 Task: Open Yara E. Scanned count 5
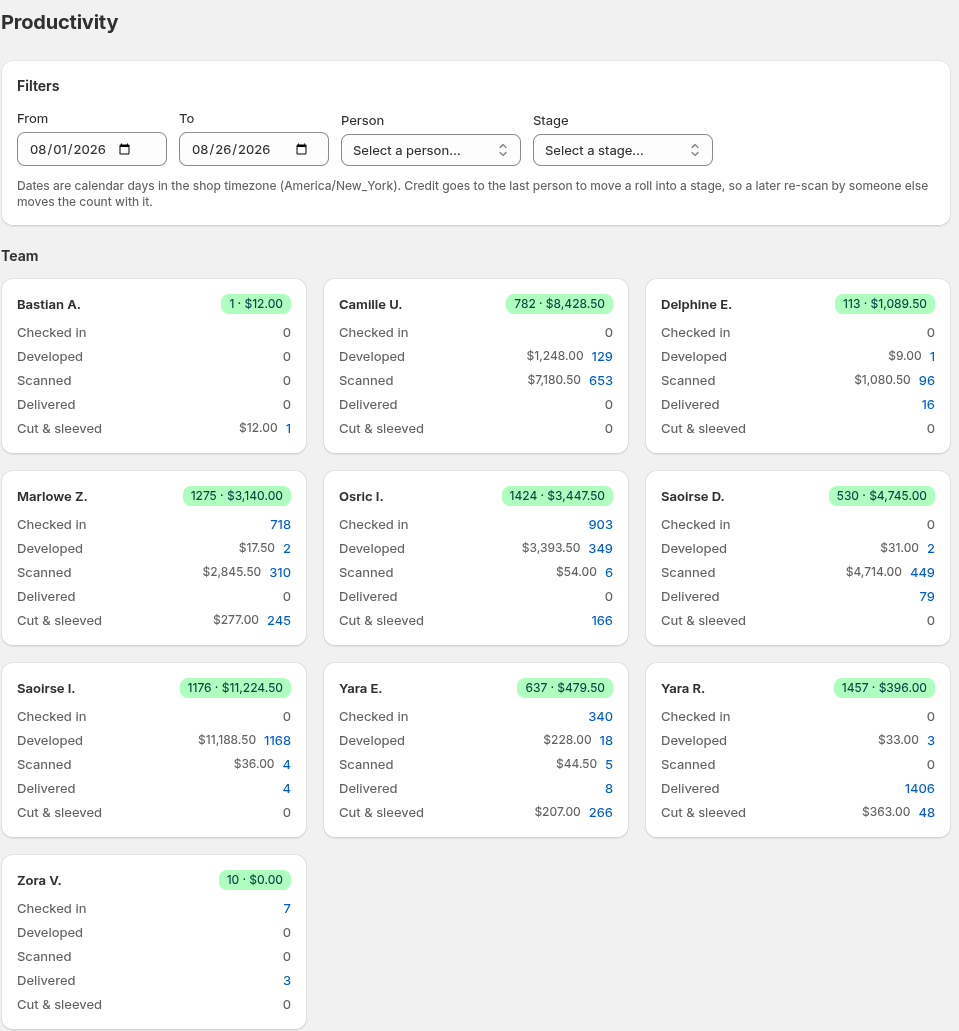click(x=609, y=765)
